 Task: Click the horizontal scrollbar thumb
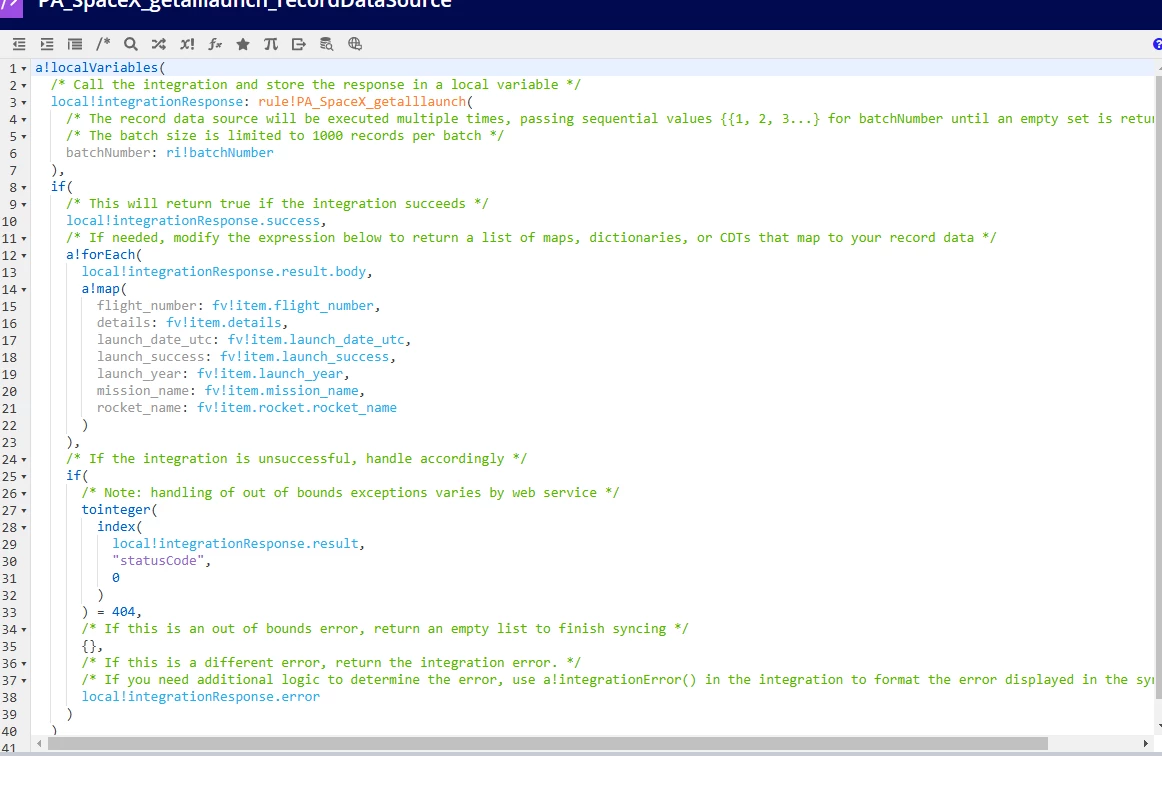click(548, 744)
